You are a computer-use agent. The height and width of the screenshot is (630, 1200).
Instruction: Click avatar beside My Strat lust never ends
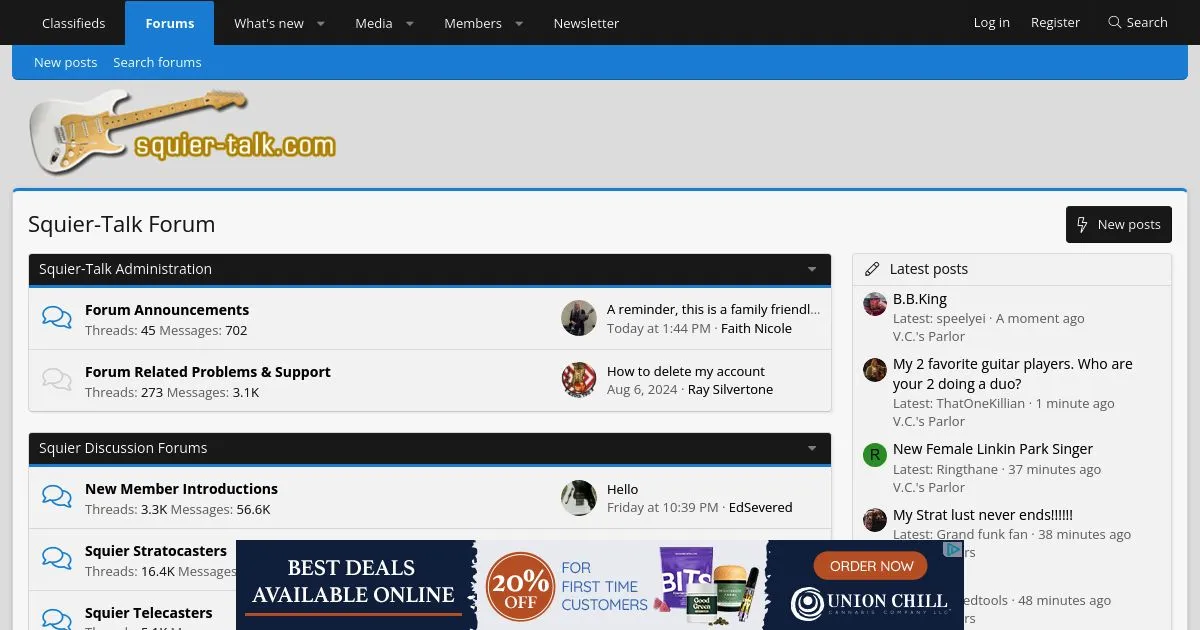[875, 520]
